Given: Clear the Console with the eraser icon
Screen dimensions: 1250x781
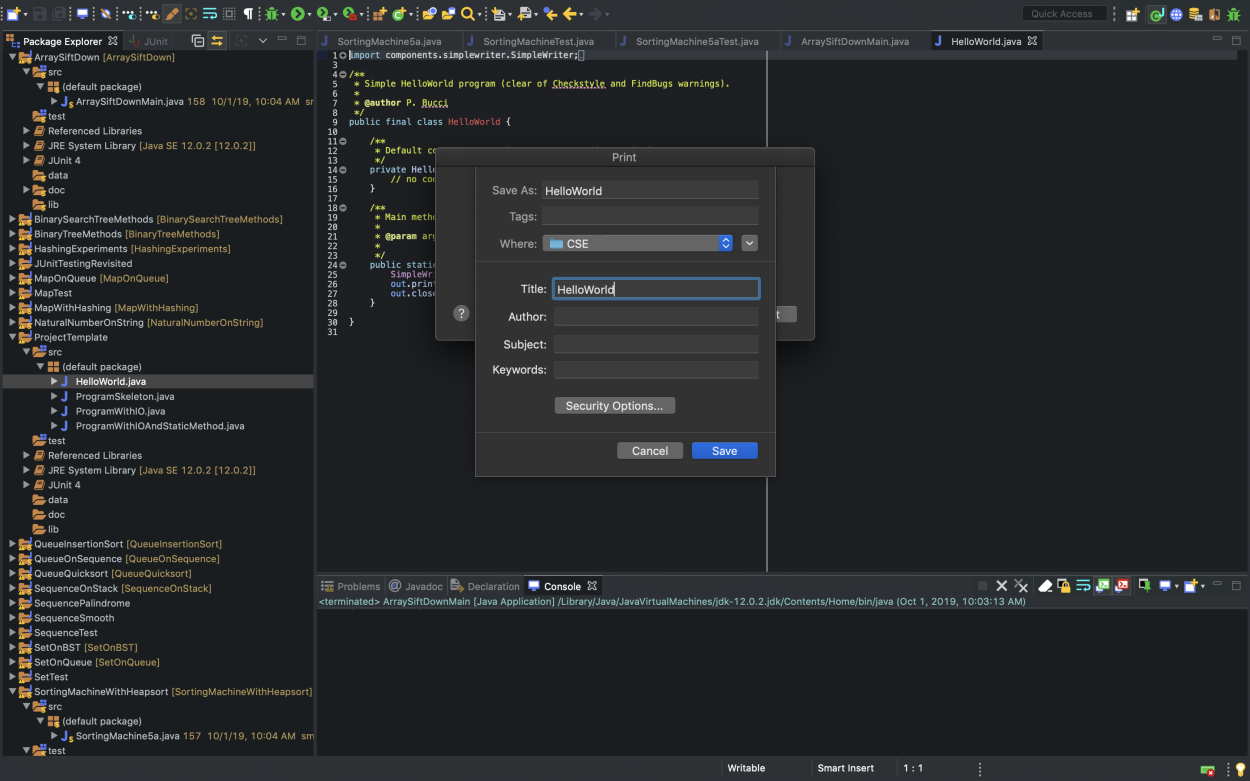Looking at the screenshot, I should click(1045, 586).
